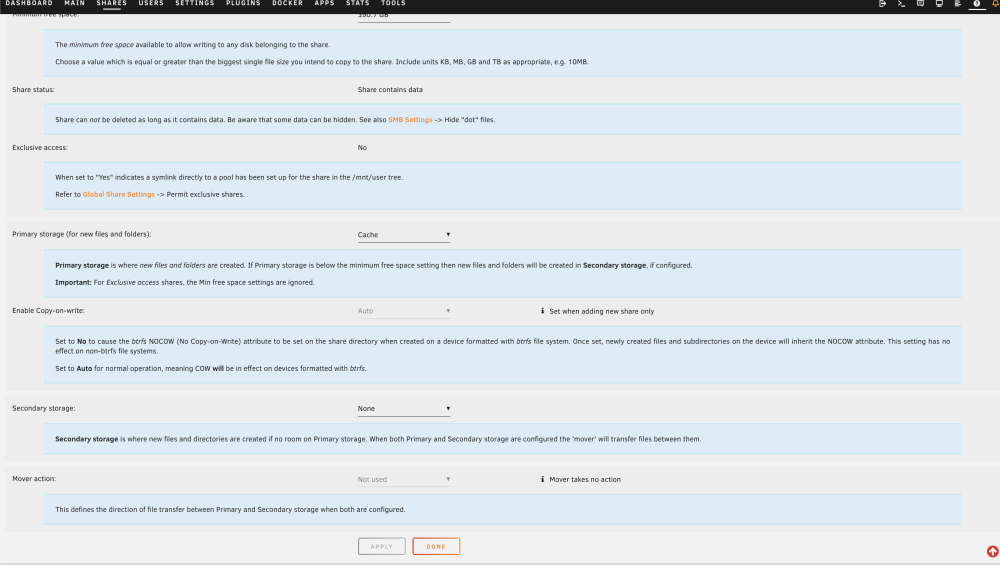Image resolution: width=1000 pixels, height=565 pixels.
Task: Click the Done button
Action: pyautogui.click(x=436, y=547)
